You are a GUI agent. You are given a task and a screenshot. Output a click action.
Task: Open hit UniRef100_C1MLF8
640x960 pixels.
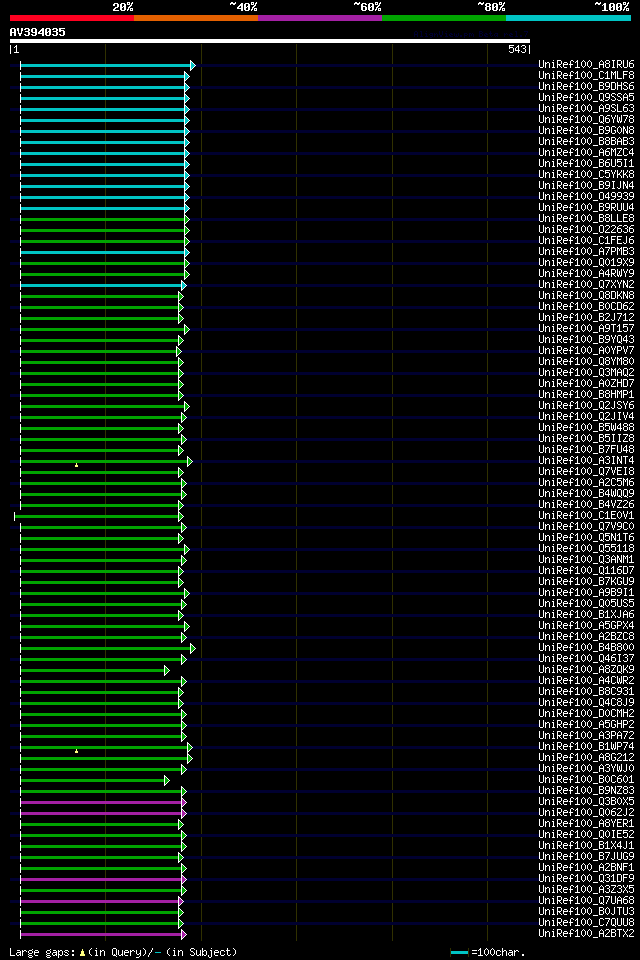[x=586, y=75]
